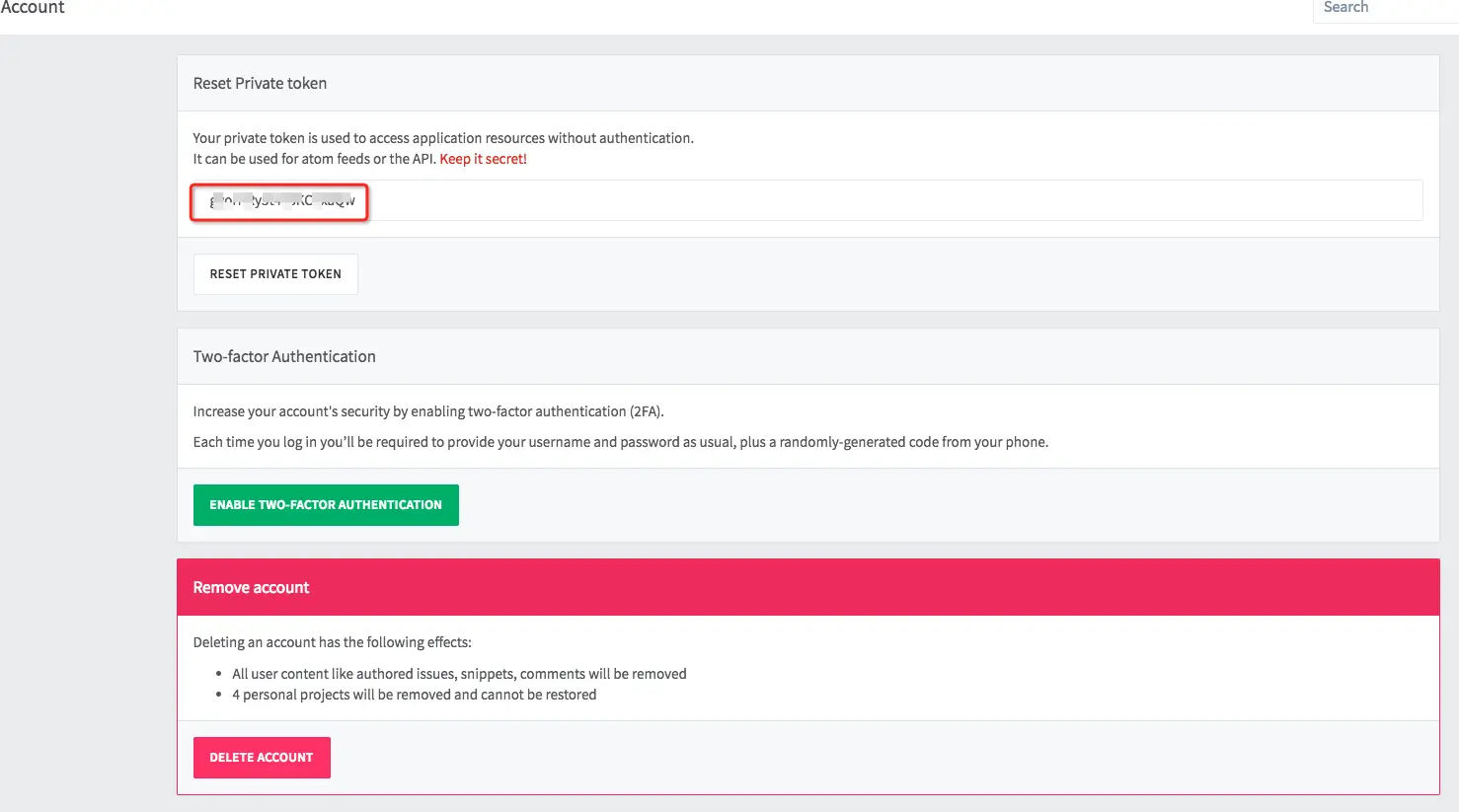Click the 'Two-factor Authentication' section heading

click(284, 357)
